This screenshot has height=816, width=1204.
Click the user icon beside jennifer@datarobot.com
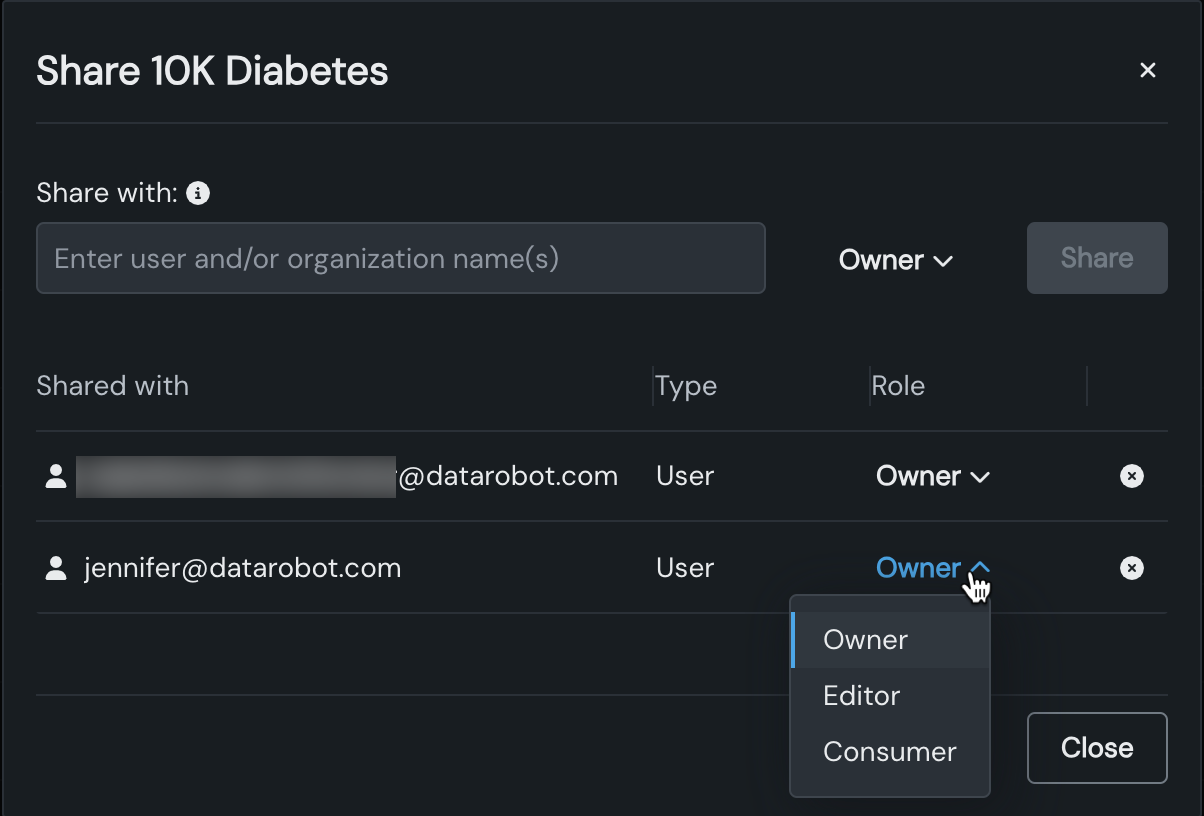coord(56,568)
